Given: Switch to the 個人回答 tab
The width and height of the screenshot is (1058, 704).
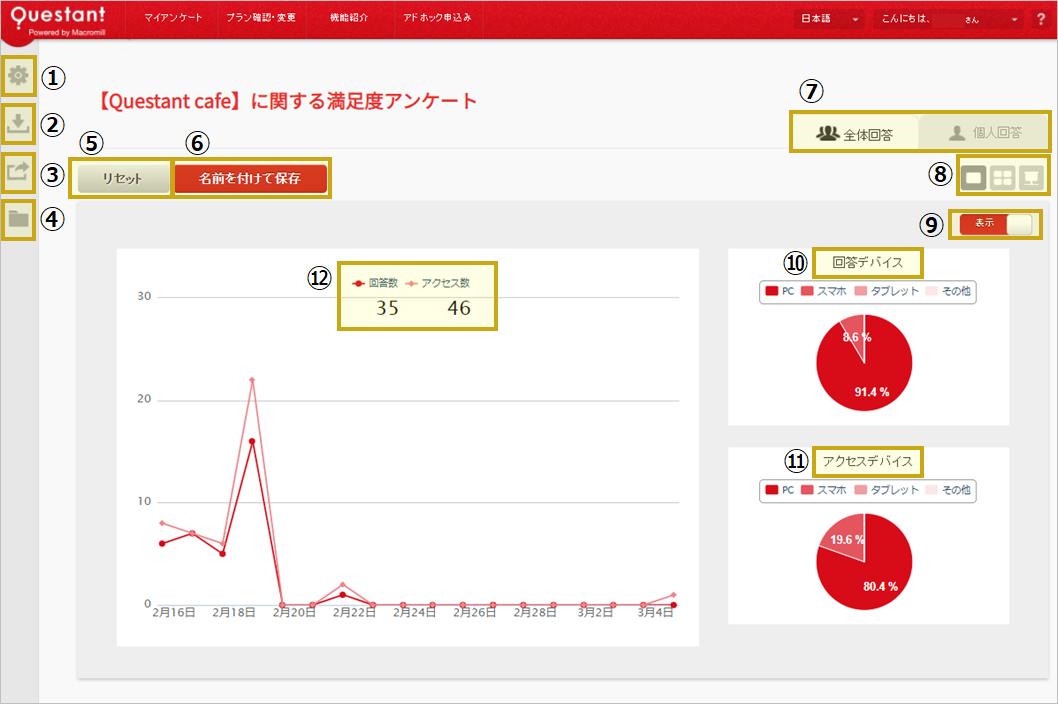Looking at the screenshot, I should point(984,132).
